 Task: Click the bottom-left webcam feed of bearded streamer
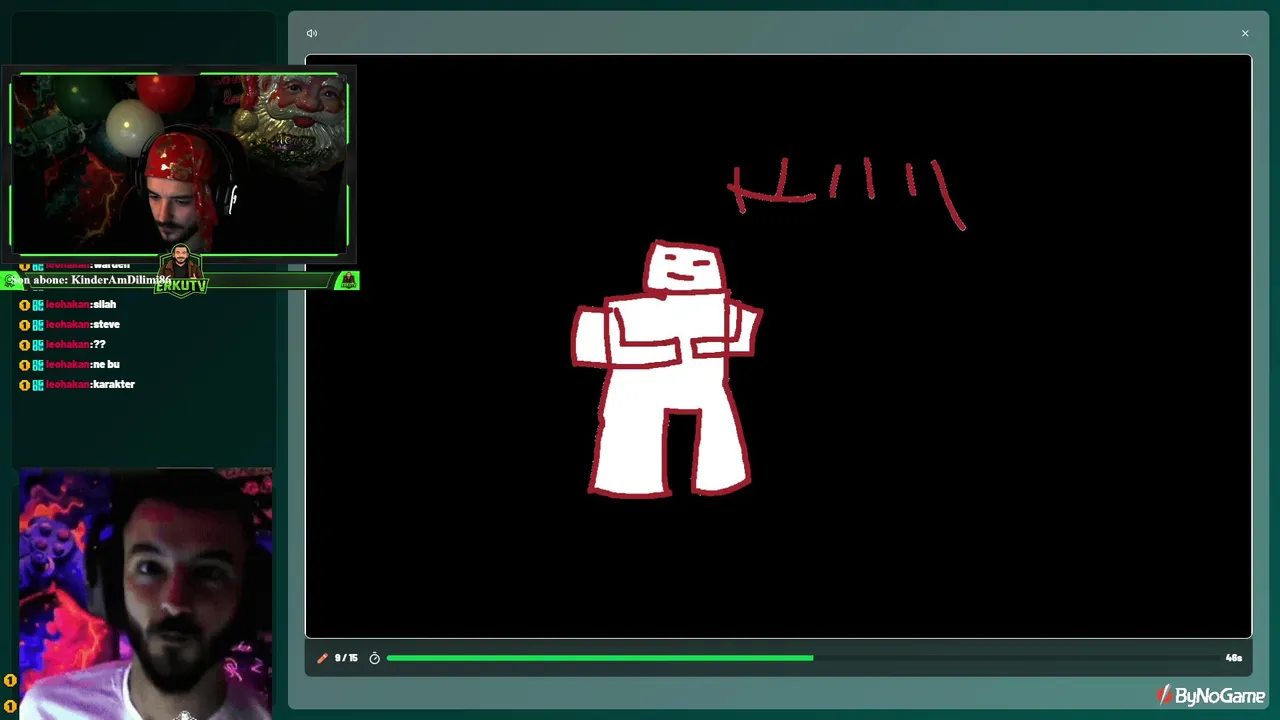point(145,594)
